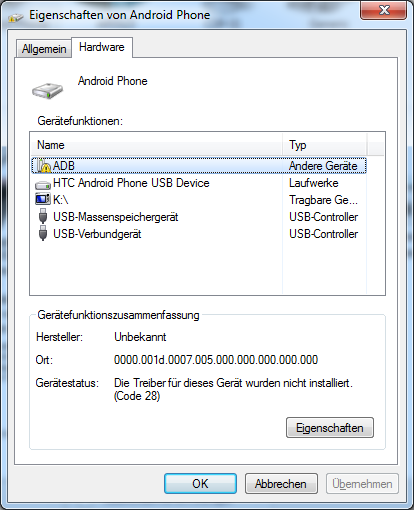414x510 pixels.
Task: Click the large Android Phone drive icon
Action: pos(47,91)
